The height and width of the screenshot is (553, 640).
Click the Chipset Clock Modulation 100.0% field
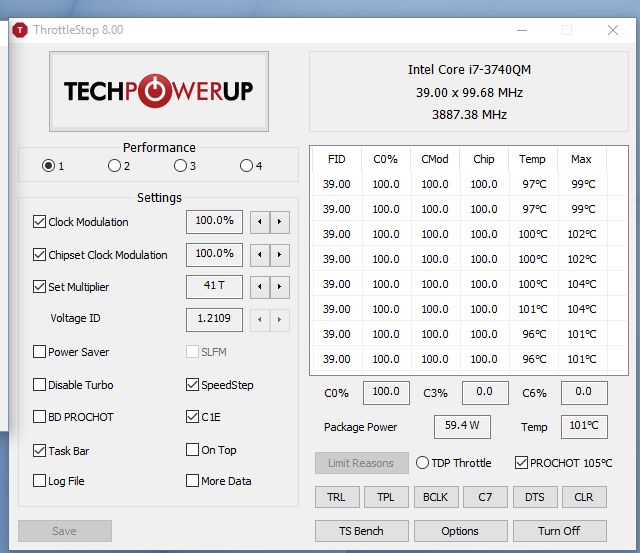pyautogui.click(x=214, y=255)
